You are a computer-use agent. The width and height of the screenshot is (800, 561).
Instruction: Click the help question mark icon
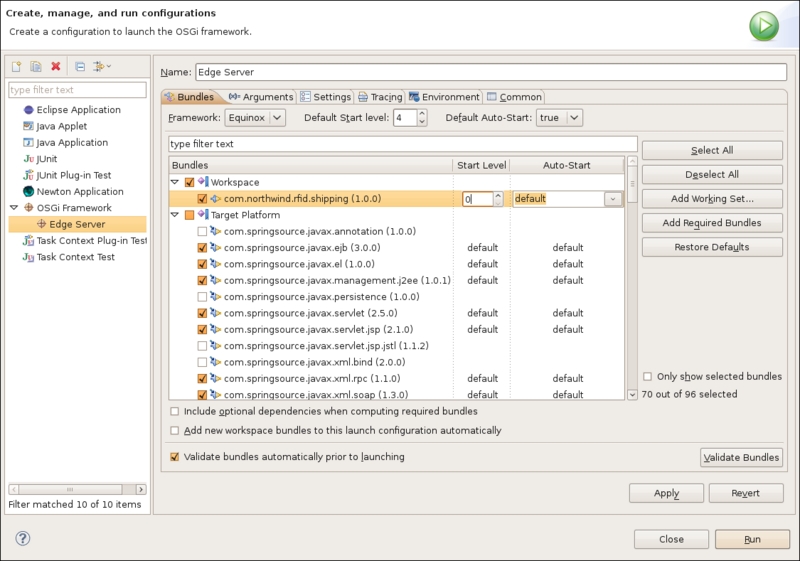(x=22, y=538)
